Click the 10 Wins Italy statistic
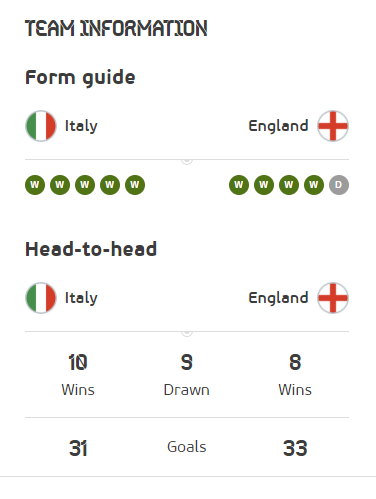376x499 pixels. (78, 375)
